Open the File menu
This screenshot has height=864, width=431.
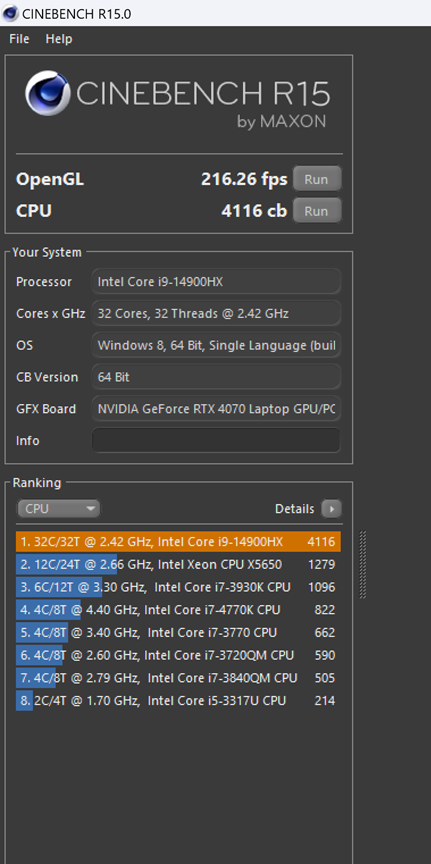(19, 39)
